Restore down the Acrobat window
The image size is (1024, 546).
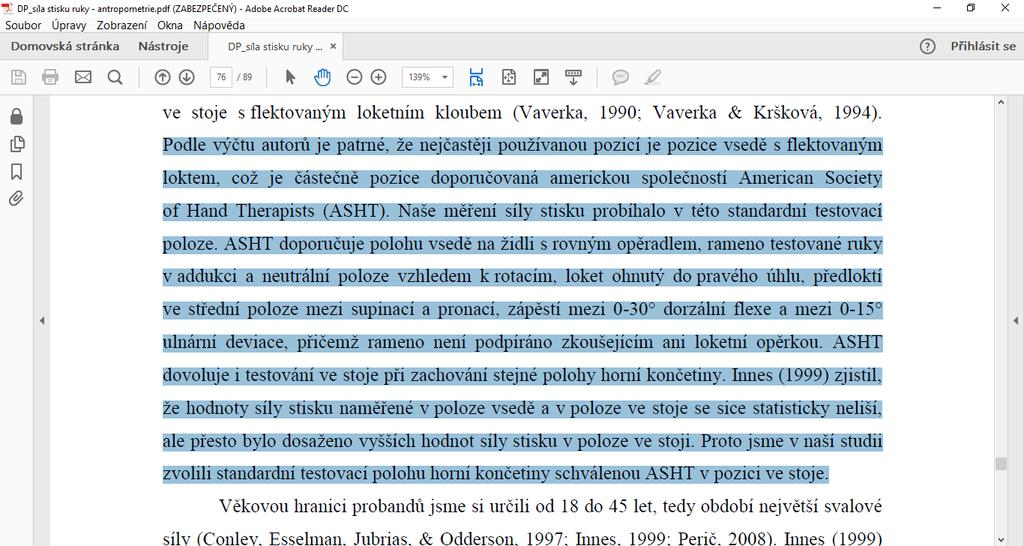click(x=971, y=8)
